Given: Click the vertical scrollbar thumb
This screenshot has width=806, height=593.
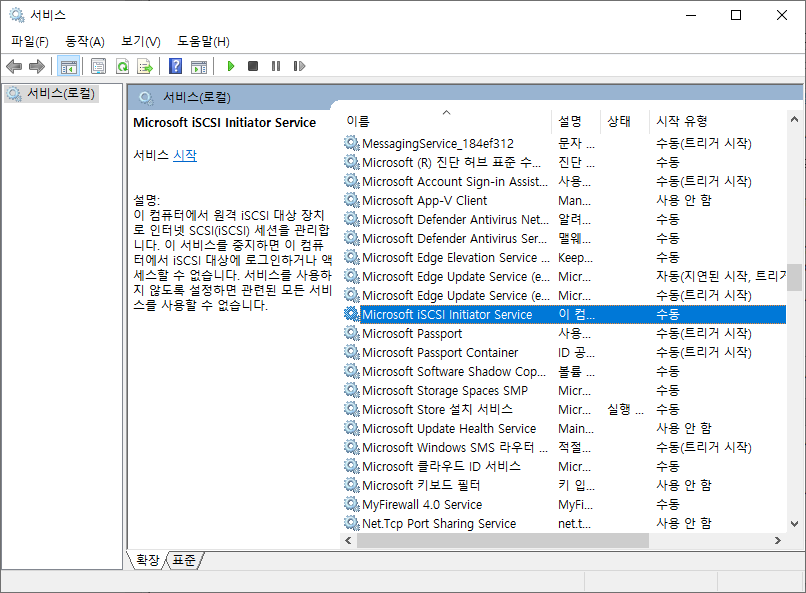Looking at the screenshot, I should 794,277.
